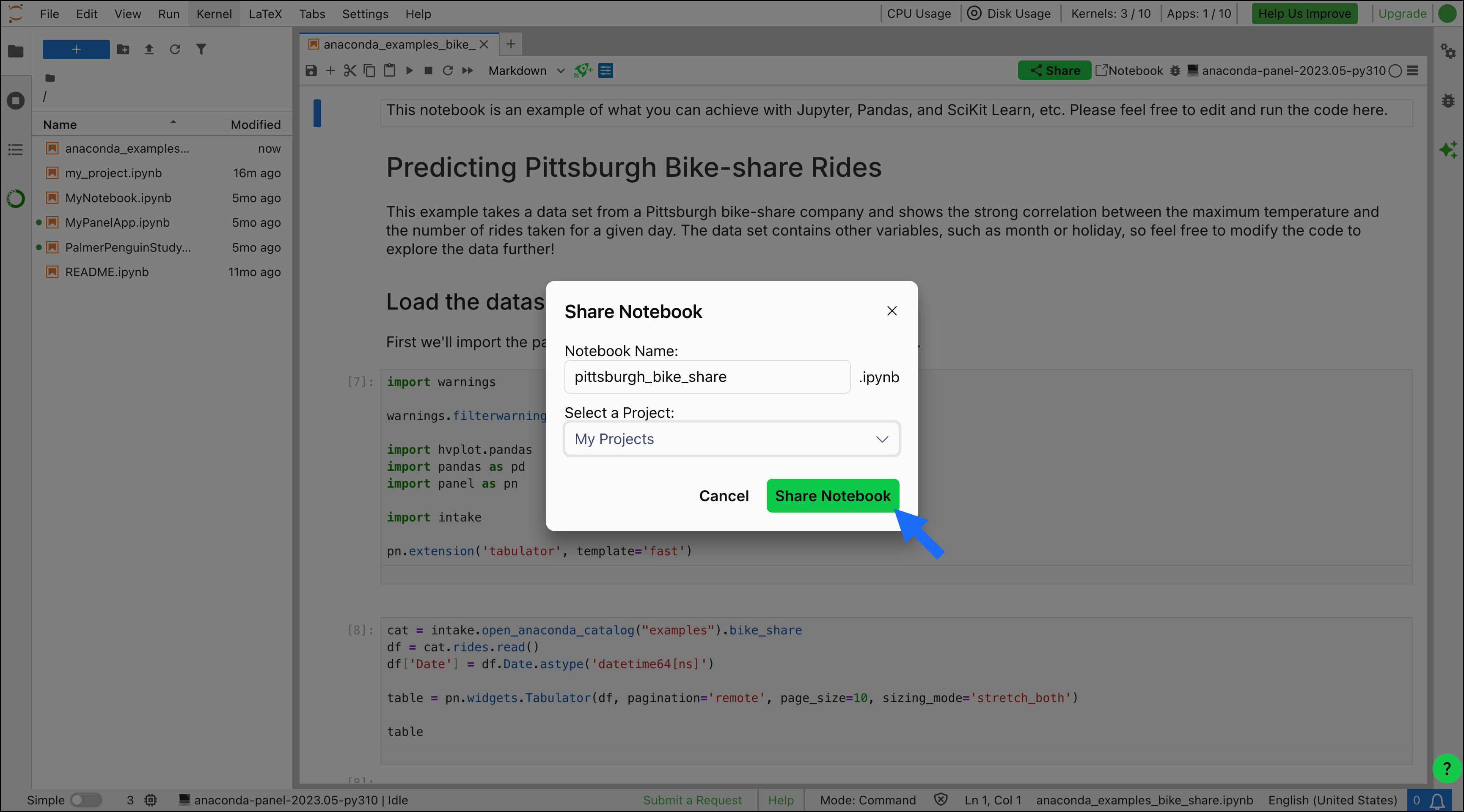Interrupt the kernel with stop icon
This screenshot has height=812, width=1464.
[429, 71]
